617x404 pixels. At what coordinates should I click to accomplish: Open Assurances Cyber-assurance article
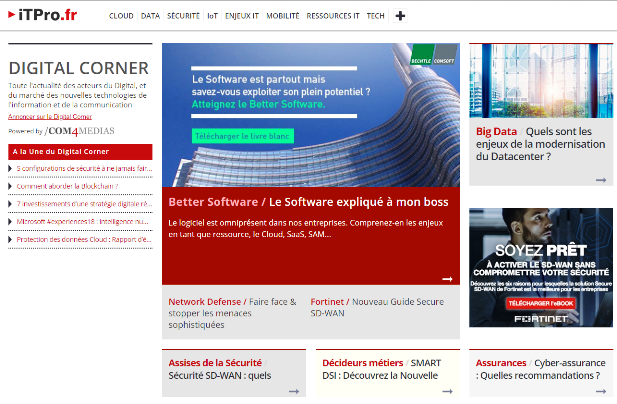(x=540, y=369)
